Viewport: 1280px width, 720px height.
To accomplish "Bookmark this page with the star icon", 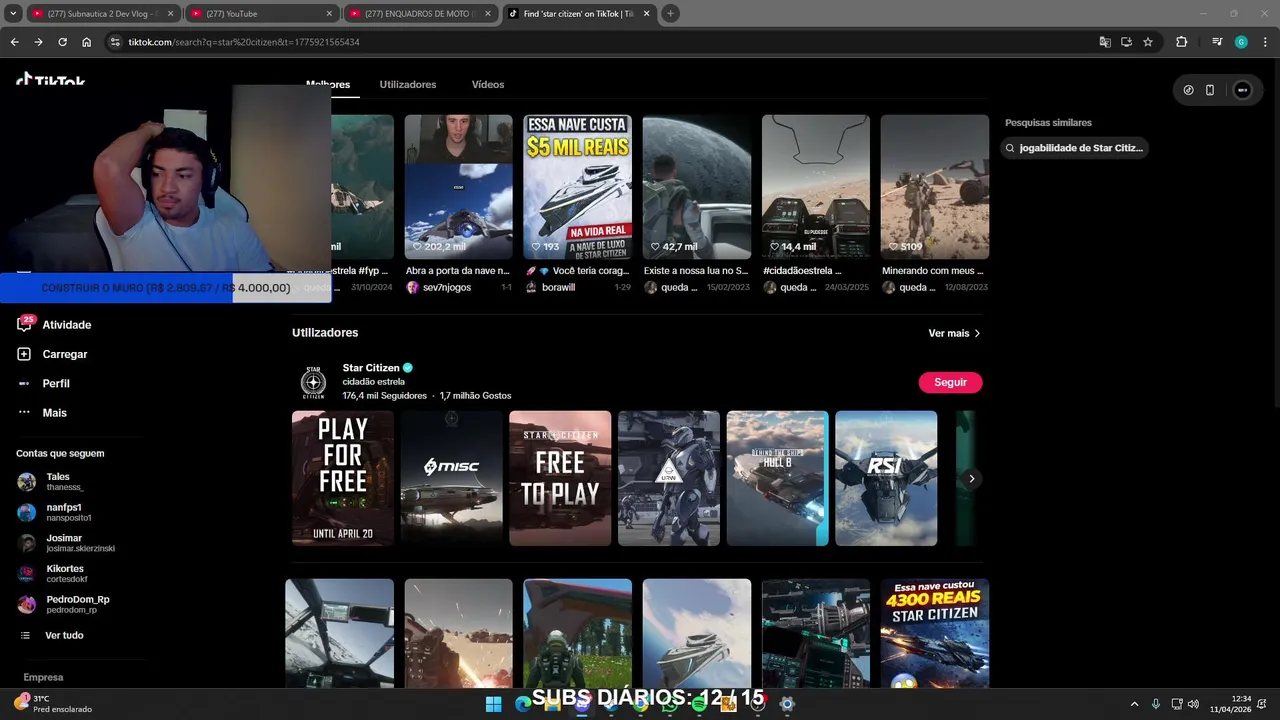I will (1148, 42).
